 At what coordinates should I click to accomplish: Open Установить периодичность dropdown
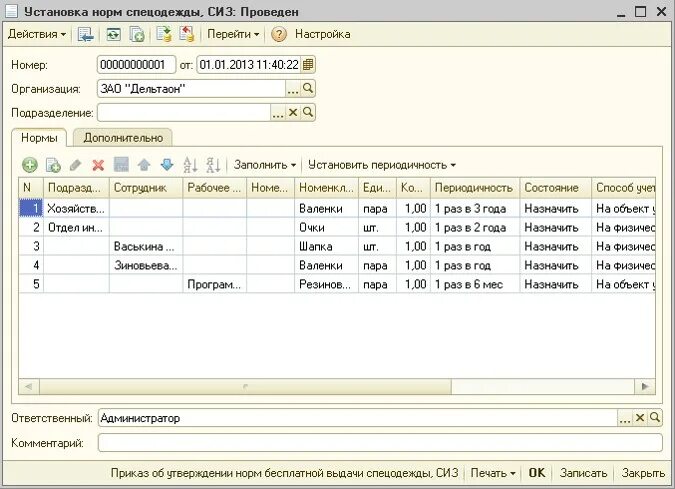click(382, 165)
